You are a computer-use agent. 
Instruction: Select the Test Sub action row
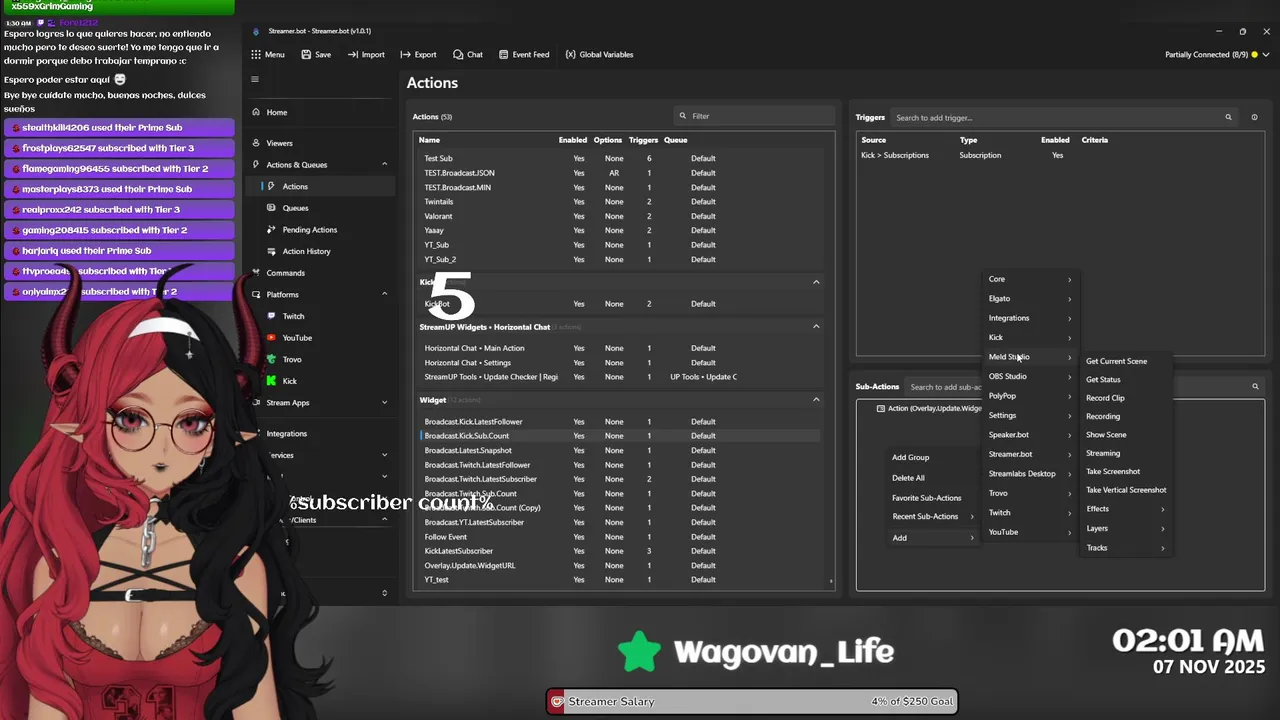point(620,158)
